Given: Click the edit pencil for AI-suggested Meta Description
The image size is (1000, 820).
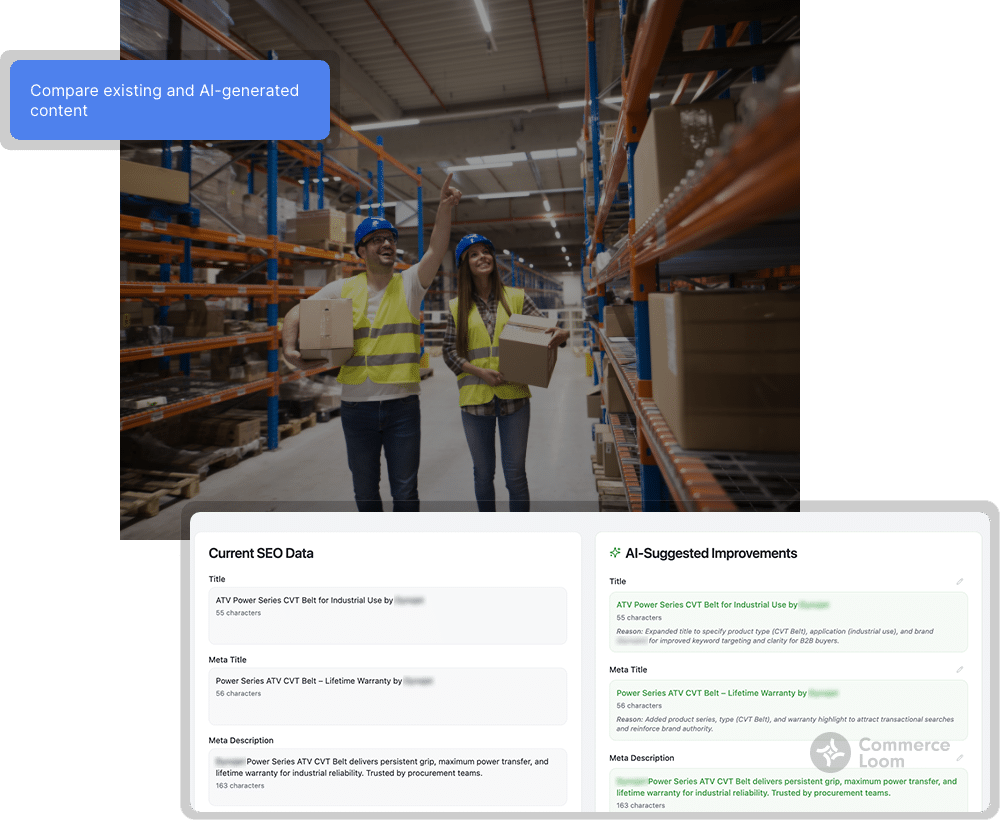Looking at the screenshot, I should tap(959, 758).
